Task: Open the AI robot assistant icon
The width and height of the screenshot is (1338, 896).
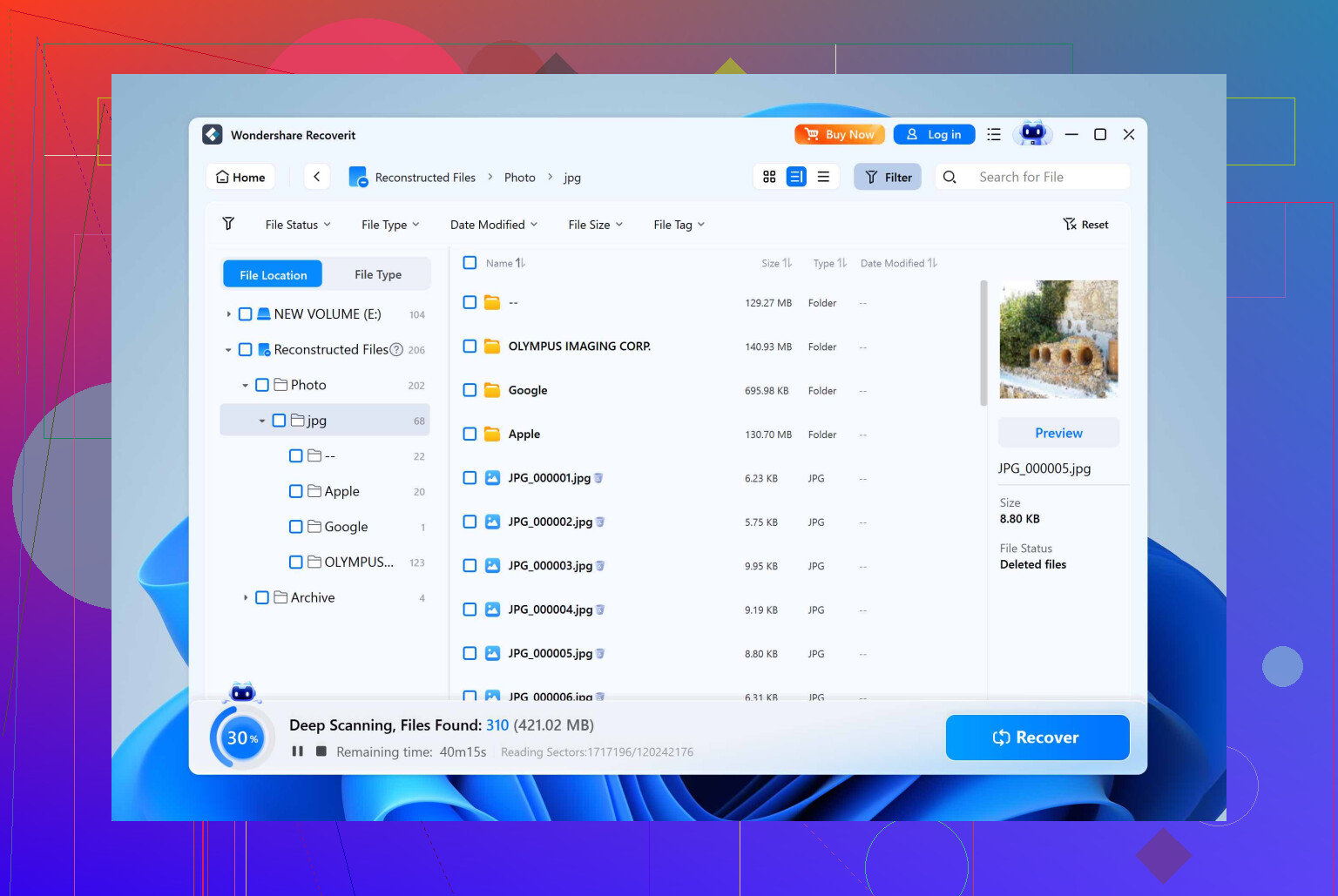Action: (x=1033, y=133)
